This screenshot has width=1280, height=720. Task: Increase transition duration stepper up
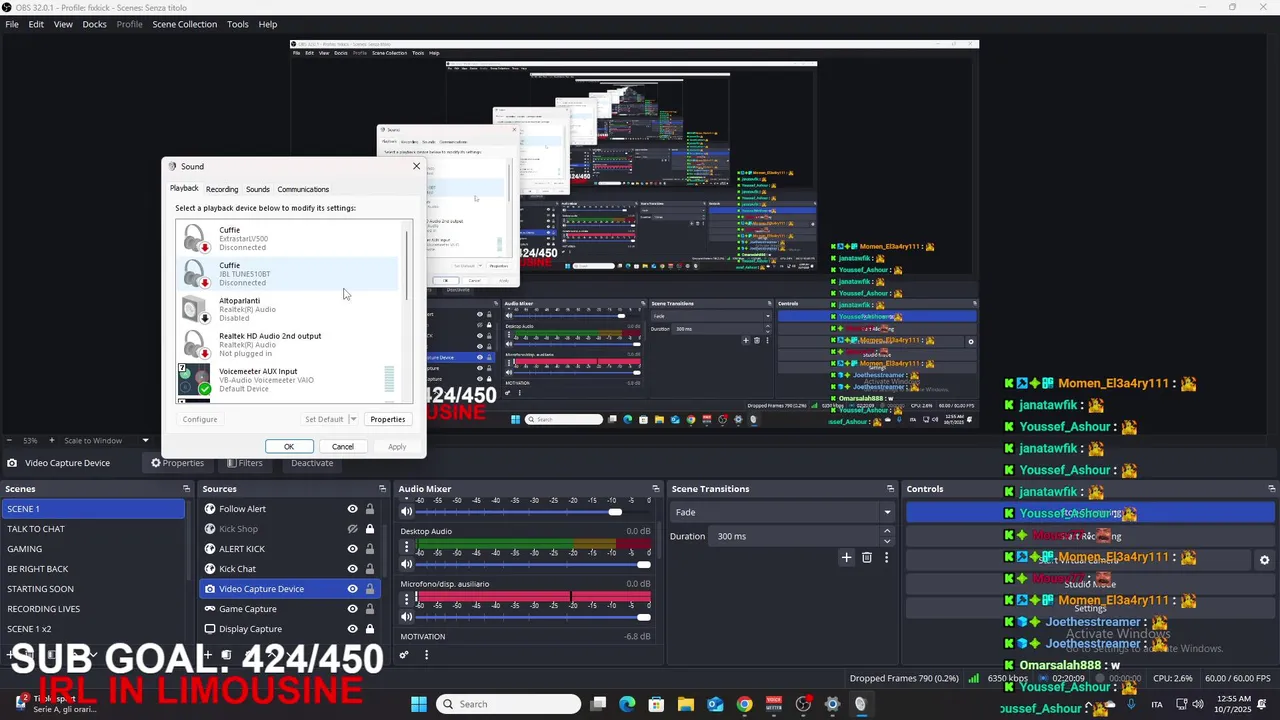[x=887, y=532]
